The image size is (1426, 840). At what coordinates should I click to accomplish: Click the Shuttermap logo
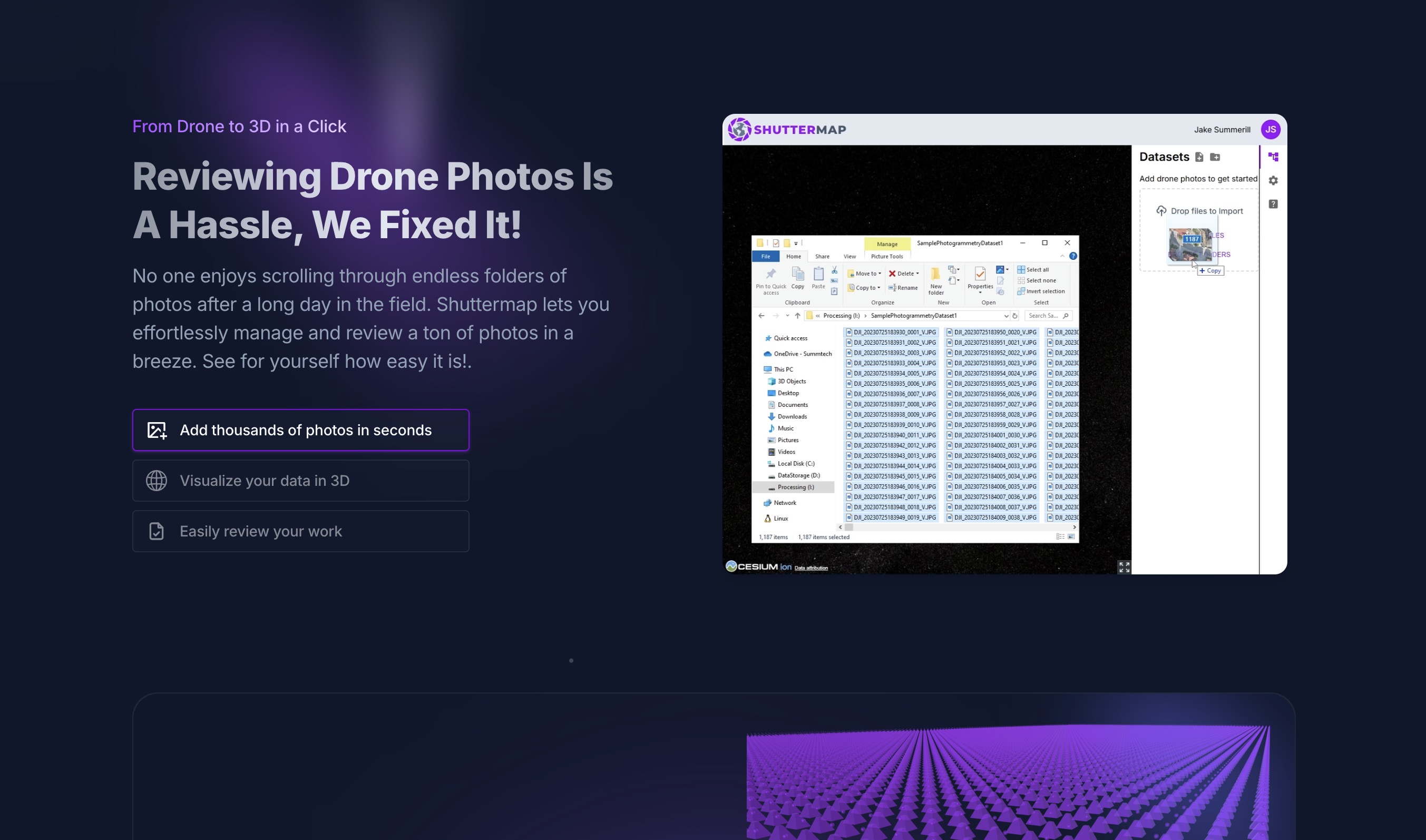click(787, 130)
